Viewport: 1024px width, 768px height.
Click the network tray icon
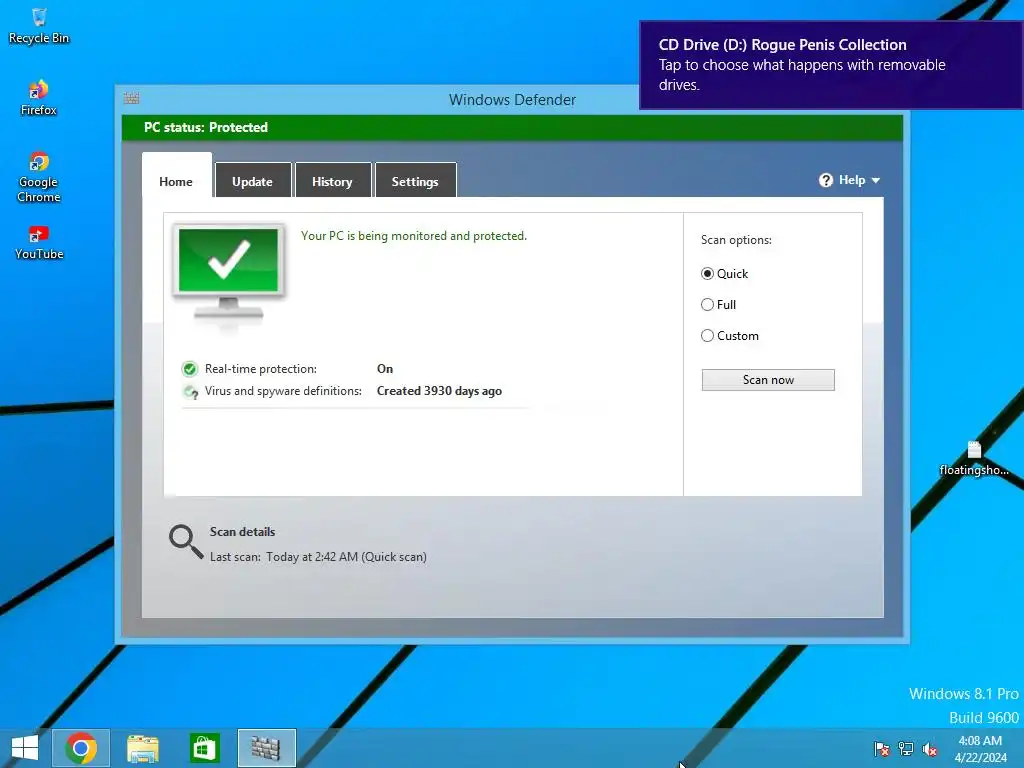(x=906, y=748)
